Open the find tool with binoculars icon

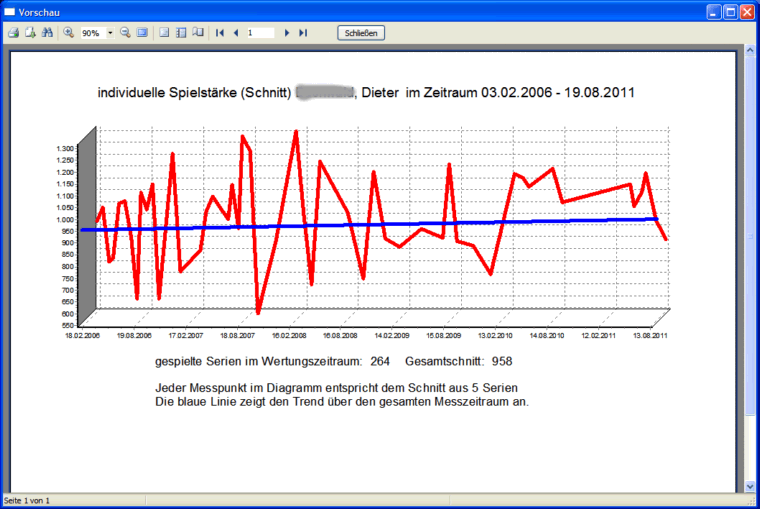pos(48,33)
